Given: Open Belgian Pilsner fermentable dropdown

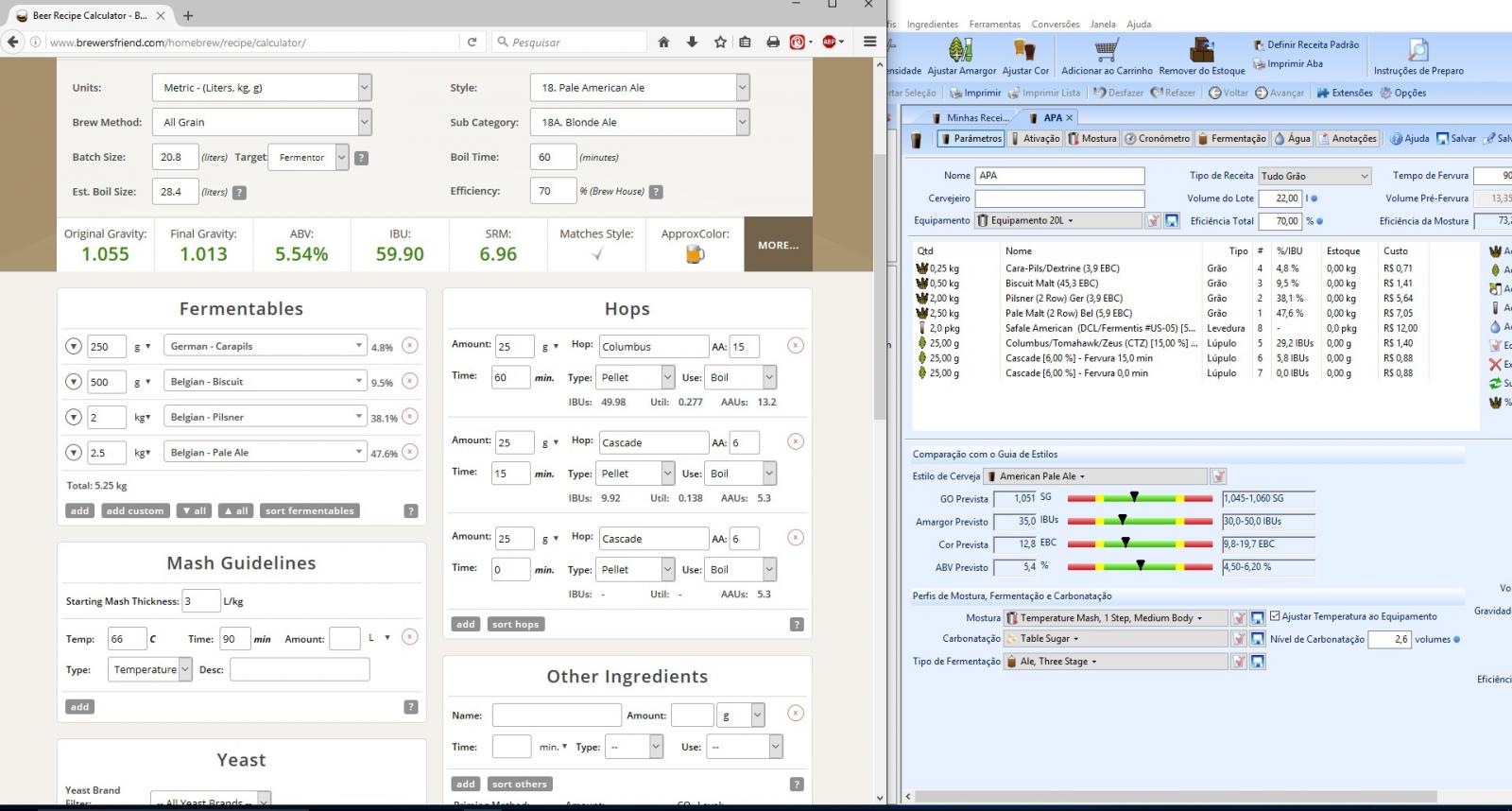Looking at the screenshot, I should pyautogui.click(x=265, y=417).
